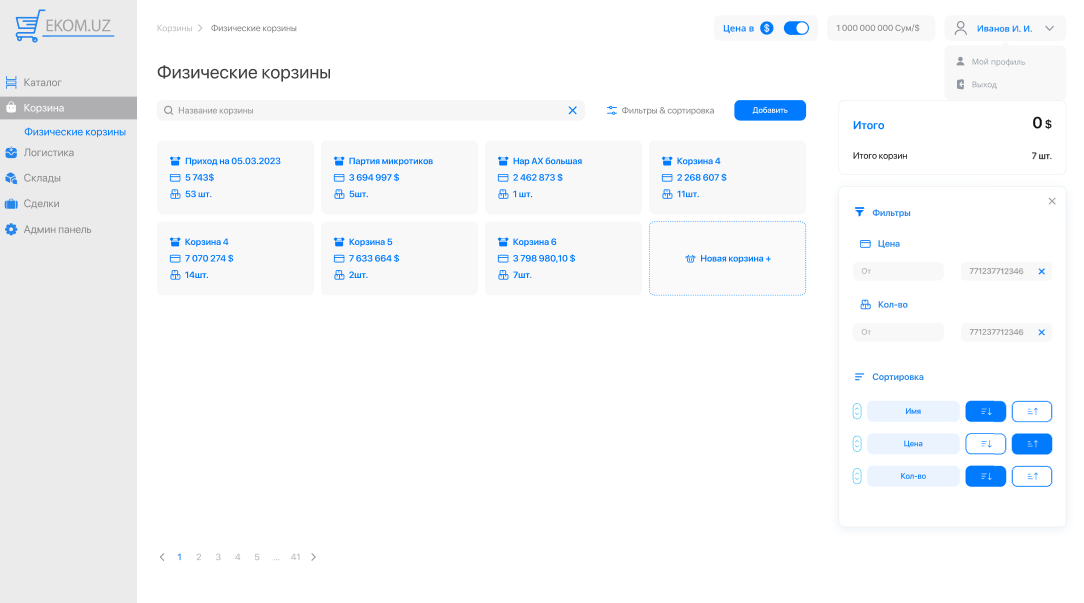Viewport: 1084px width, 603px height.
Task: Go to page 2 in pagination
Action: 198,557
